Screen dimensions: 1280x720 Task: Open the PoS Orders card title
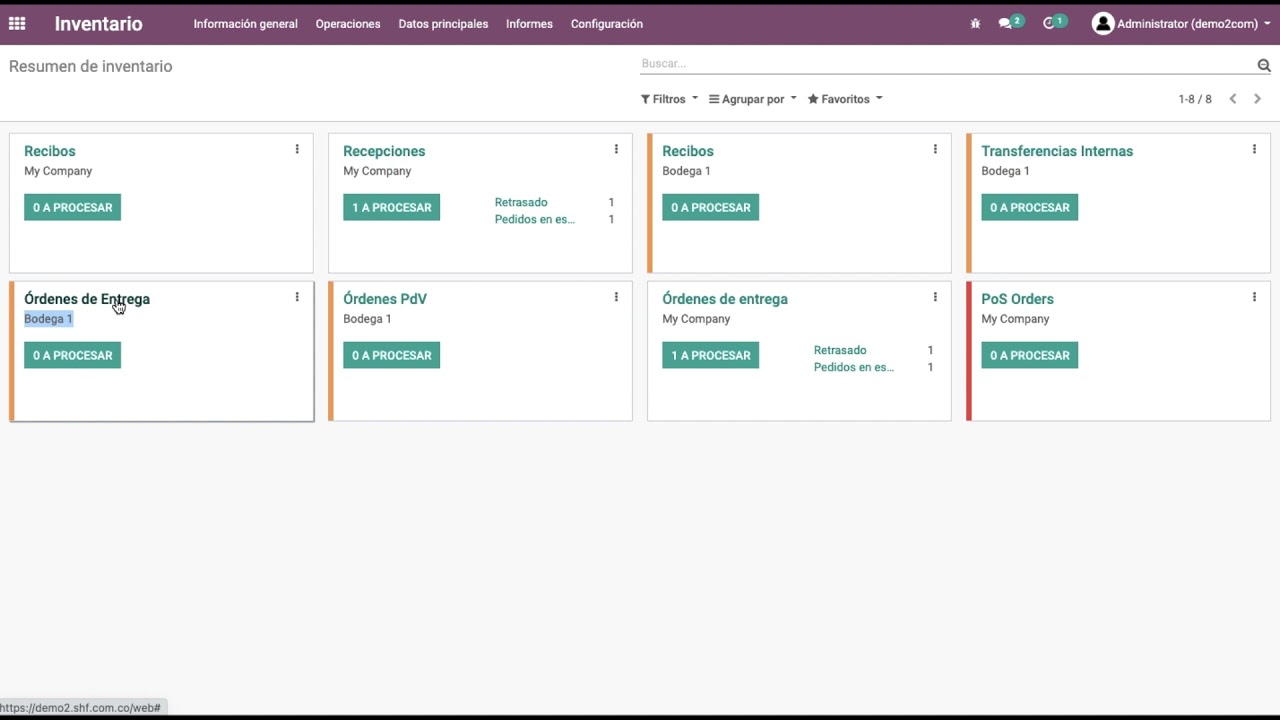1017,299
